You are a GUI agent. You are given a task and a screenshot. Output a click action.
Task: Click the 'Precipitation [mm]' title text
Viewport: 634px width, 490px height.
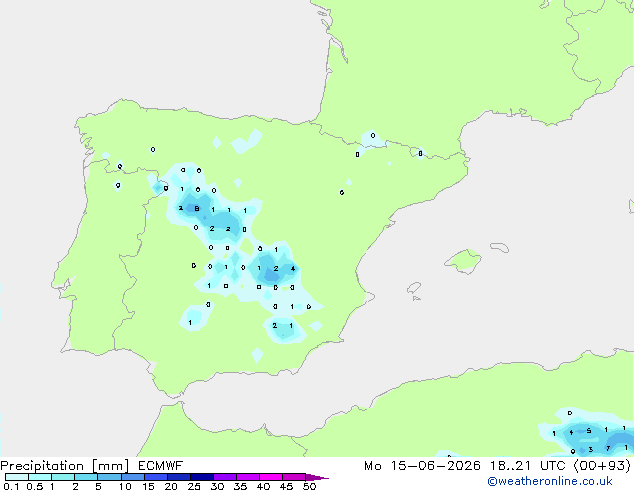coord(65,466)
